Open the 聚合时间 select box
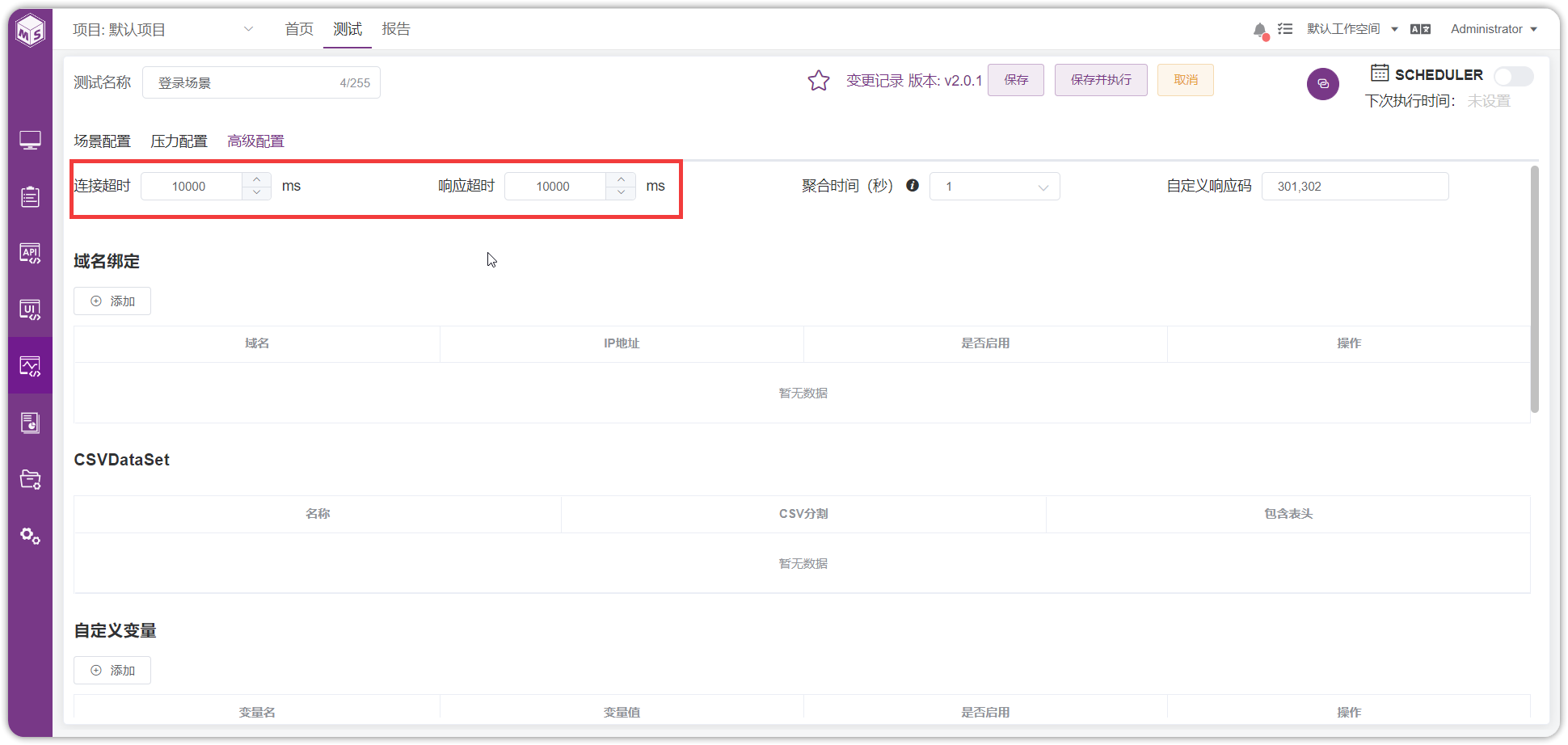Viewport: 1568px width, 745px height. click(x=995, y=187)
